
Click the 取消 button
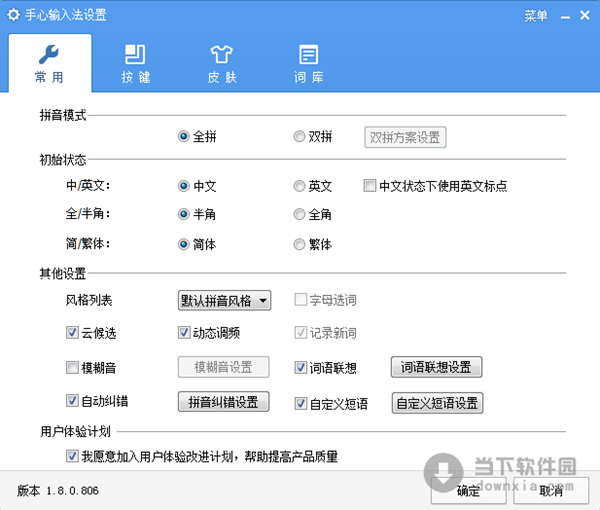(x=551, y=490)
